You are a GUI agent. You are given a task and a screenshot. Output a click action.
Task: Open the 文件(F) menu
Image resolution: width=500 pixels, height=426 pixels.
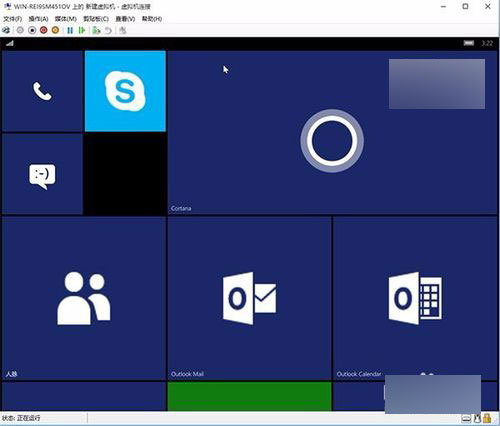click(13, 19)
